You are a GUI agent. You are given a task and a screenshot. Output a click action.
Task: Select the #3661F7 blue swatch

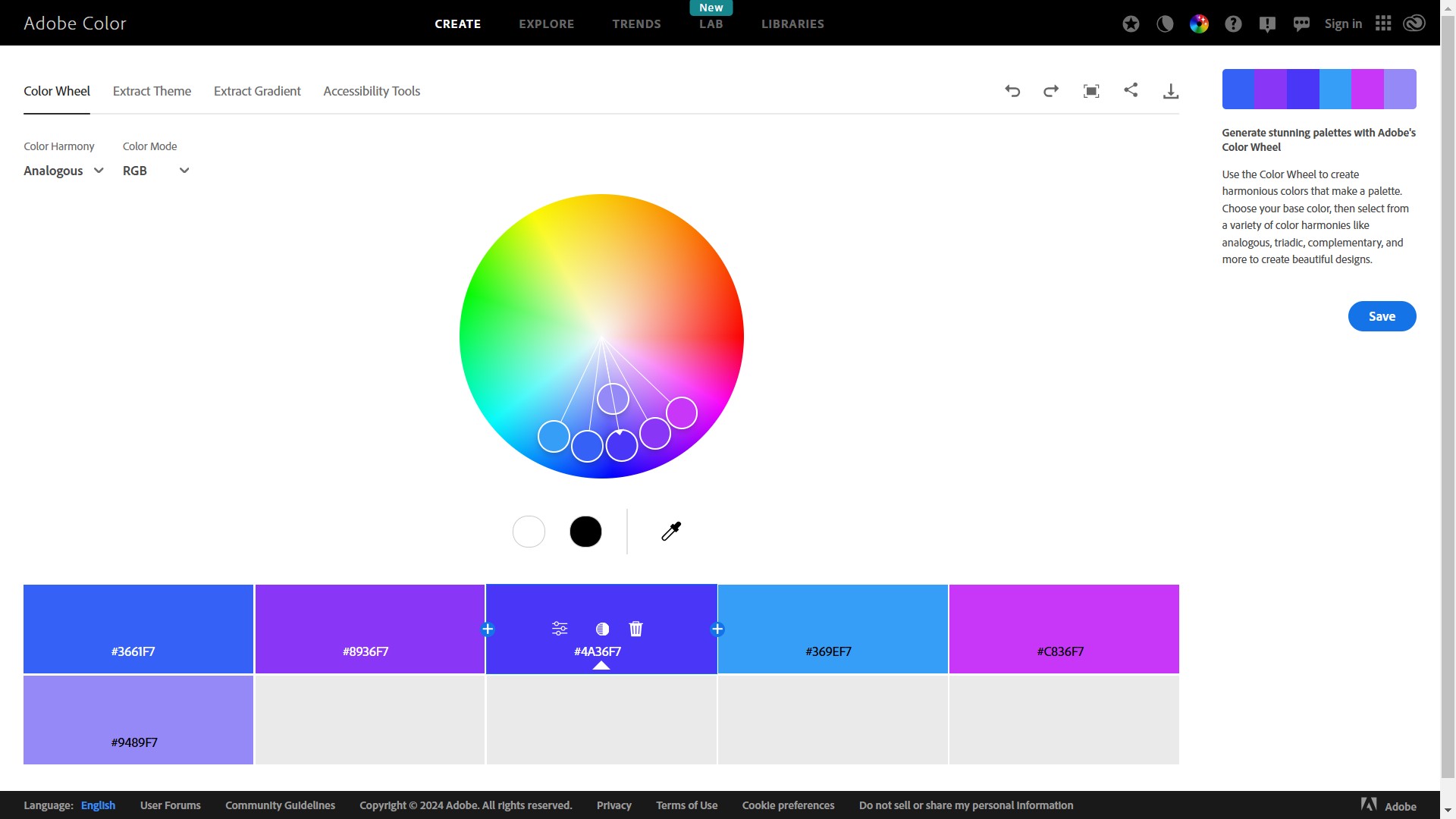point(138,629)
